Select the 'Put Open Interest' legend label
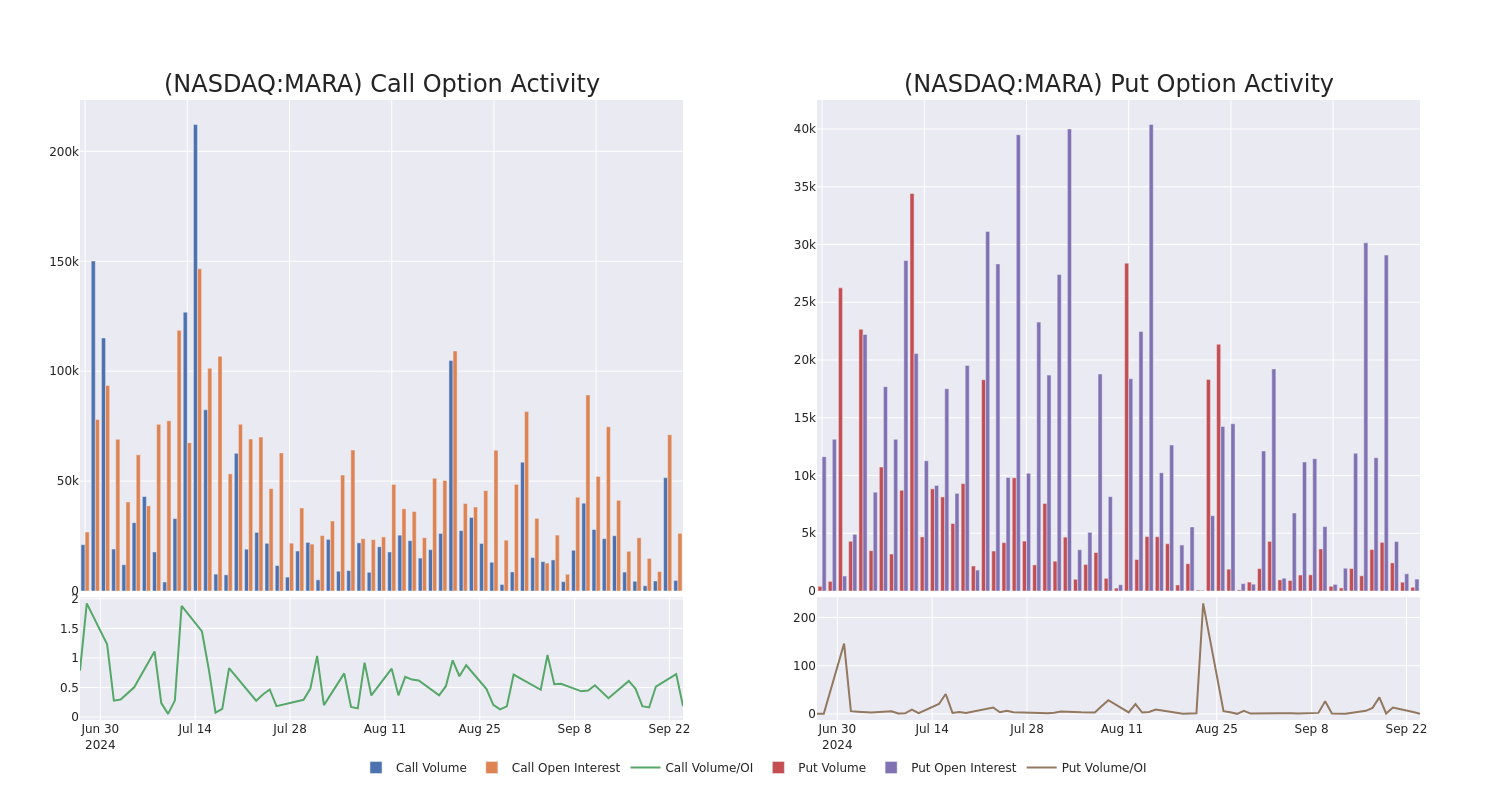 click(x=963, y=768)
